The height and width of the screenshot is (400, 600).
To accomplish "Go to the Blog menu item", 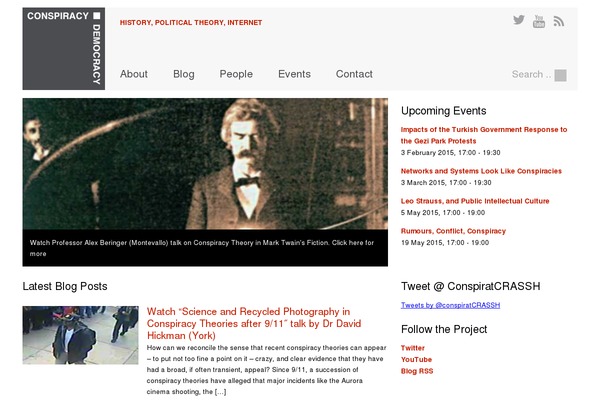I will (184, 74).
